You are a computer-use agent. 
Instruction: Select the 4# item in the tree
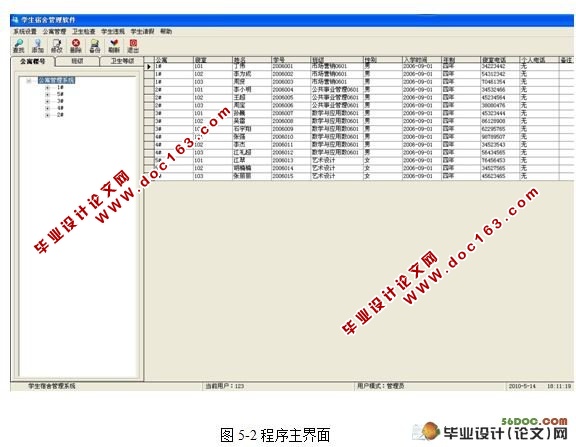60,108
